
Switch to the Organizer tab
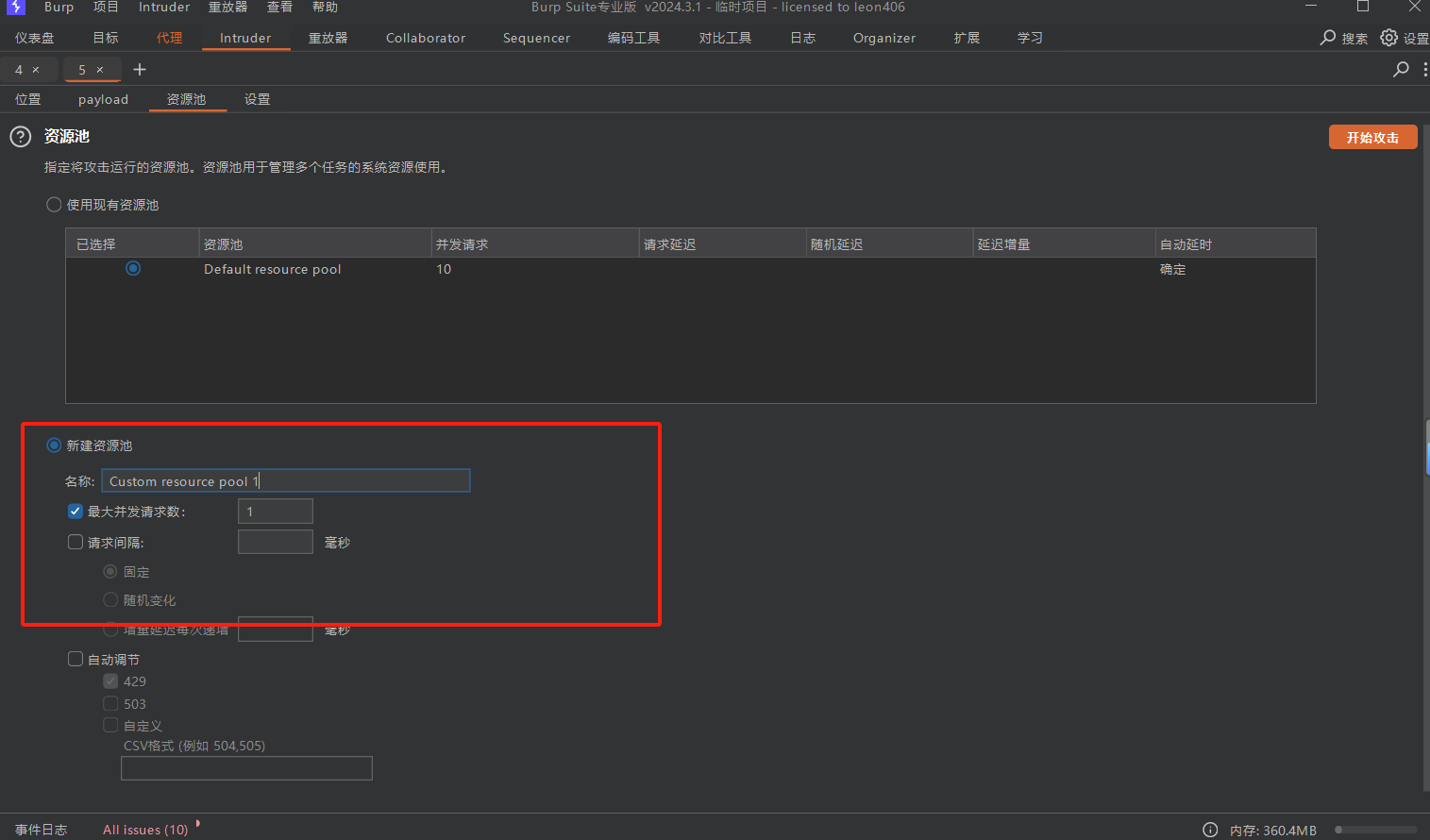[884, 38]
